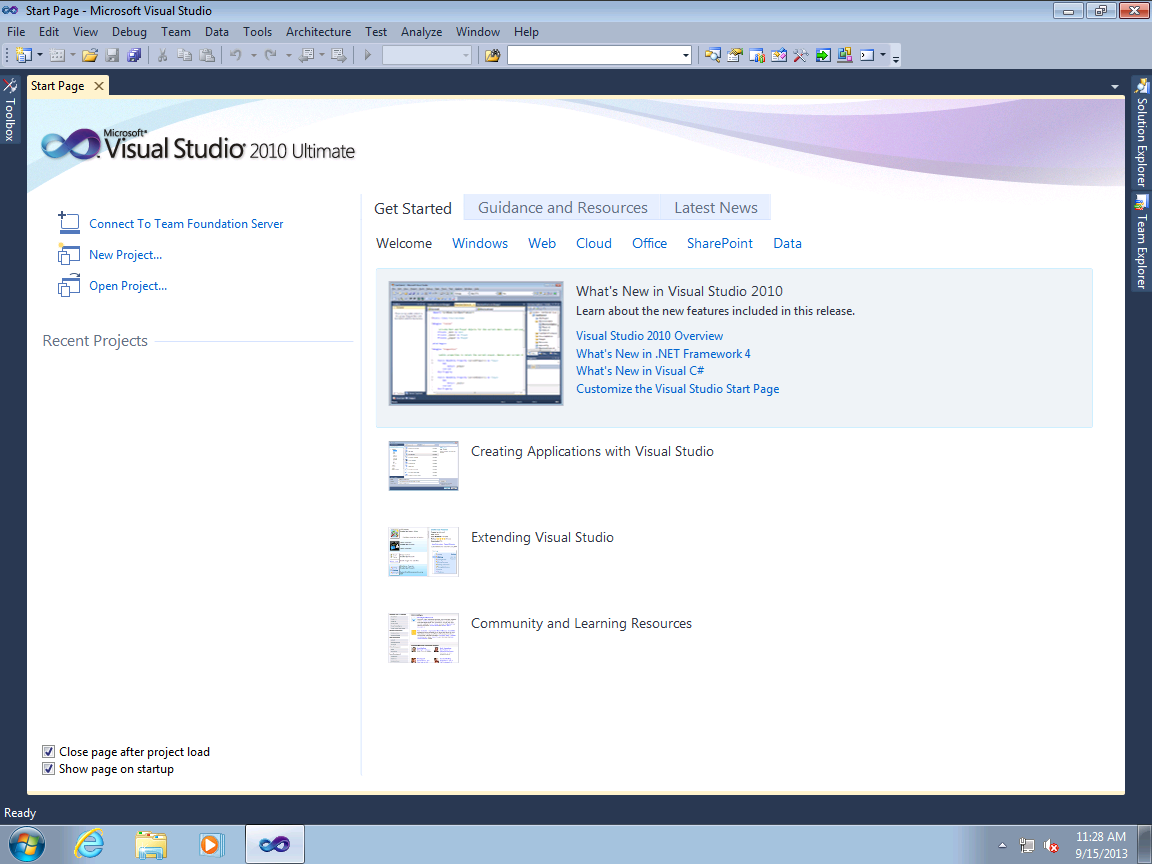The height and width of the screenshot is (864, 1152).
Task: Click the Add New Item toolbar icon
Action: [57, 55]
